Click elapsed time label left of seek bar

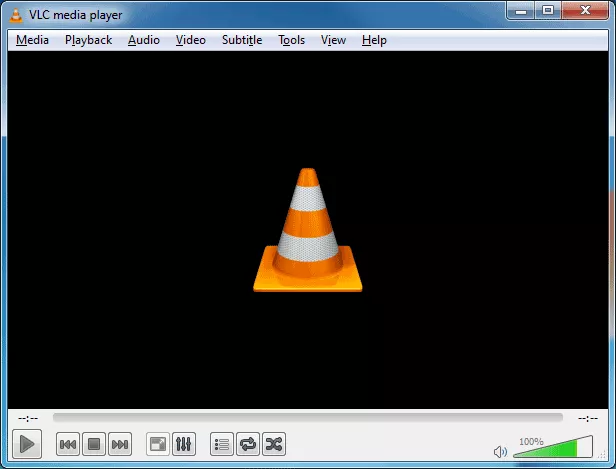[x=28, y=418]
